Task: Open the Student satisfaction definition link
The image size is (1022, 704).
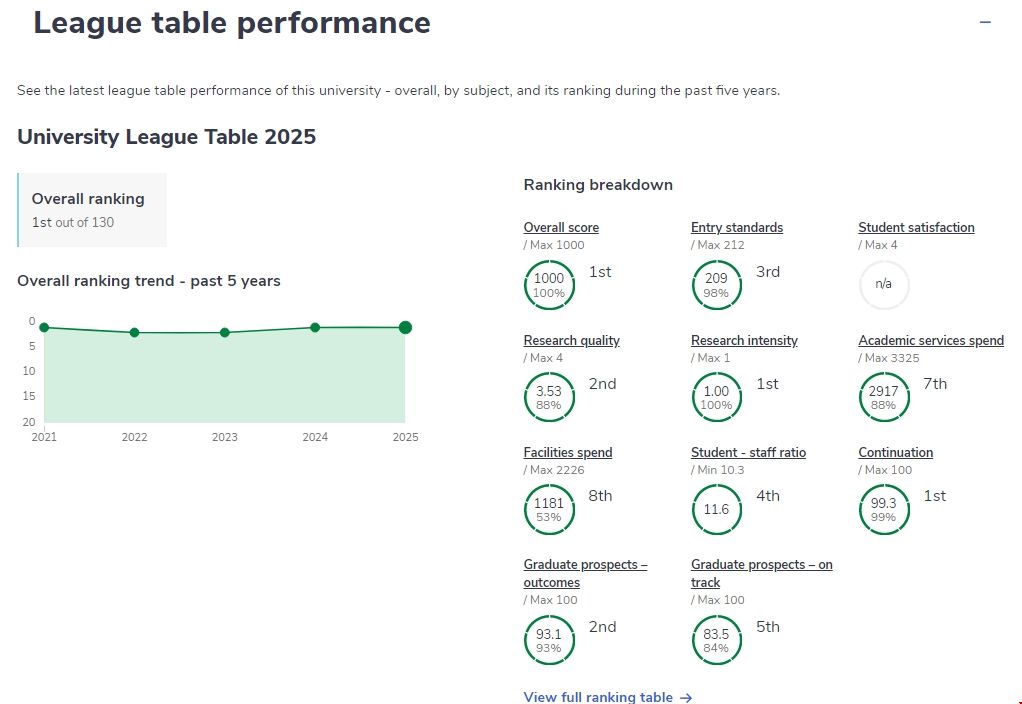Action: point(916,228)
